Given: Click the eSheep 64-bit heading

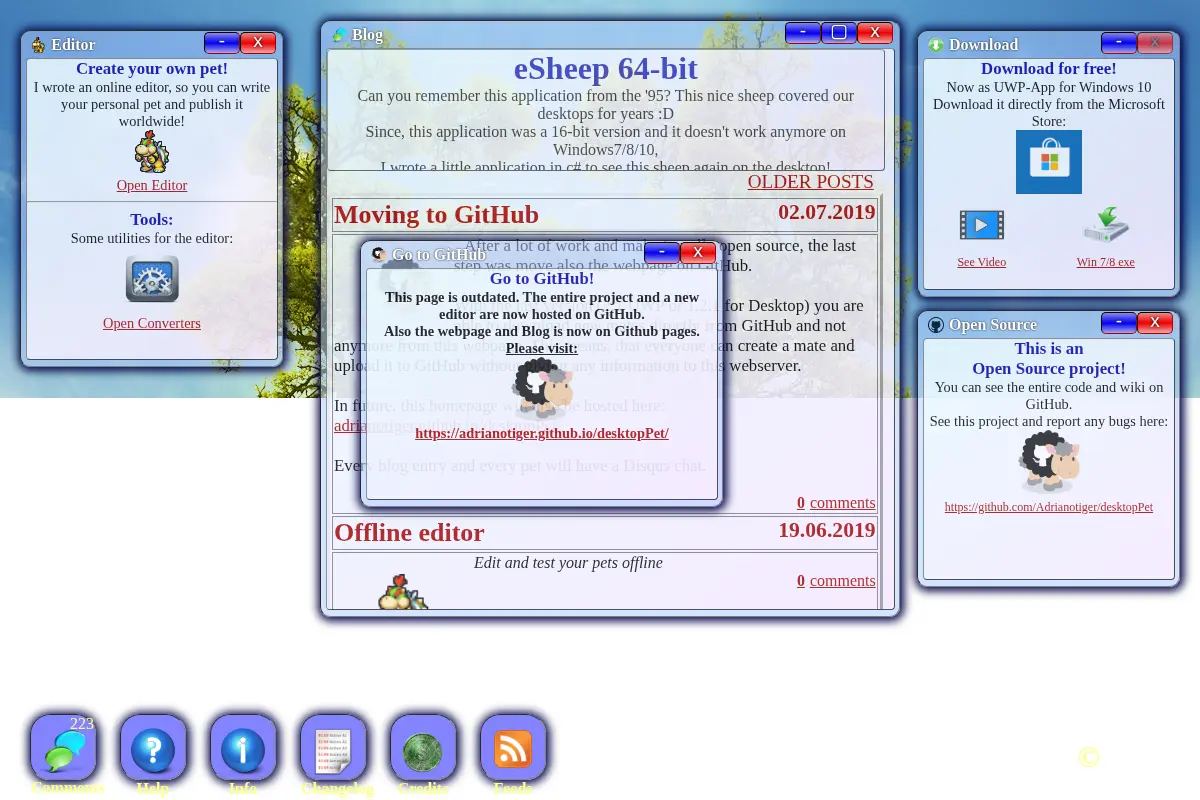Looking at the screenshot, I should point(606,69).
